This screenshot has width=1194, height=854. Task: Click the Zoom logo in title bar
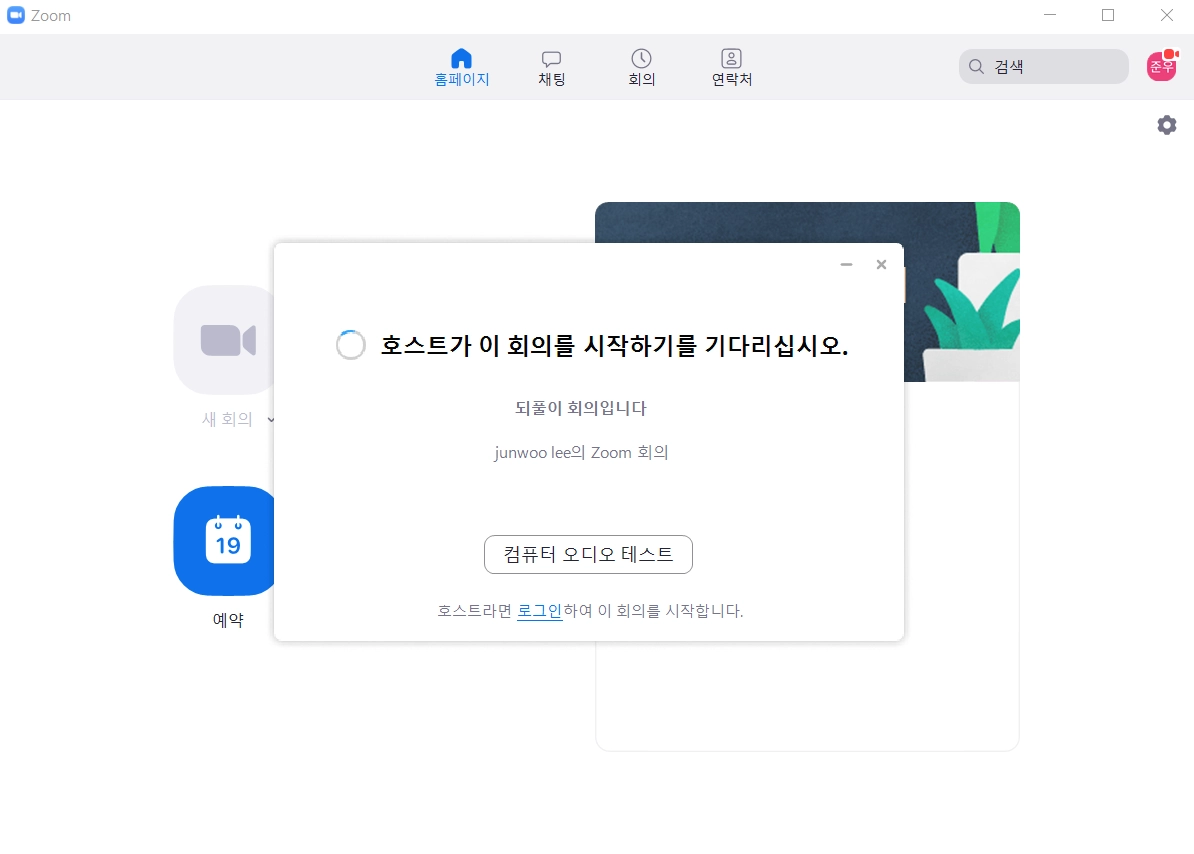click(x=15, y=15)
